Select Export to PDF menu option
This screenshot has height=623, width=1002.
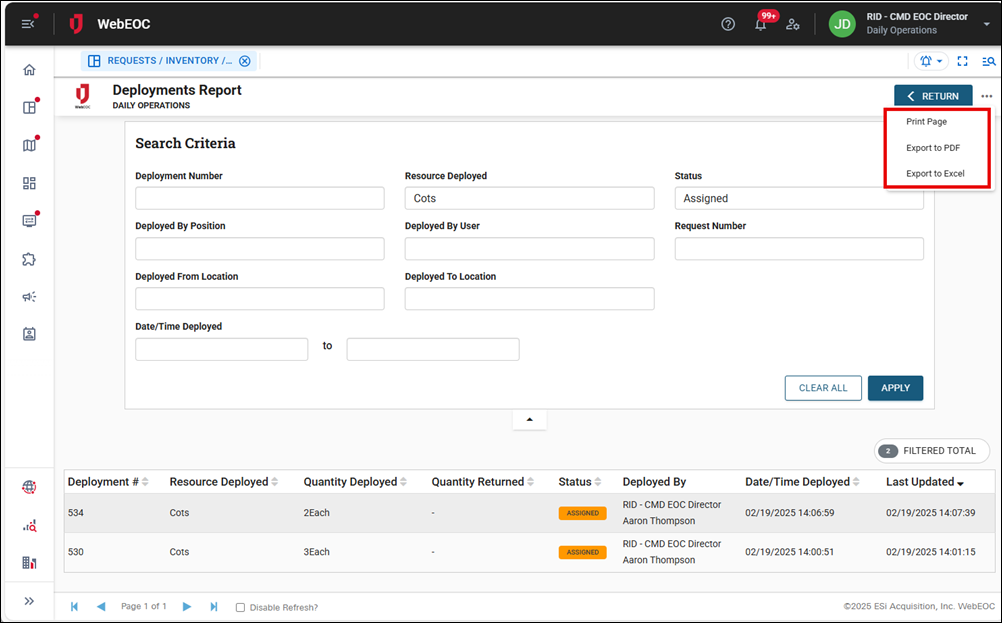(x=933, y=148)
